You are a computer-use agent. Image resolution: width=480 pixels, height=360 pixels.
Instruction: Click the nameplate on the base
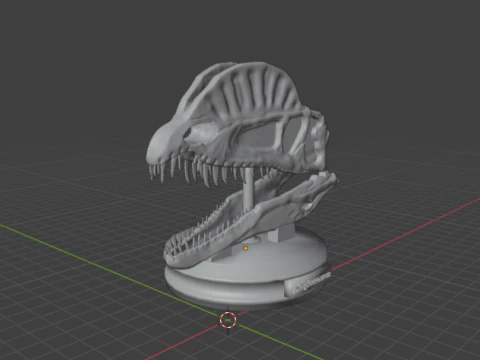click(x=307, y=284)
